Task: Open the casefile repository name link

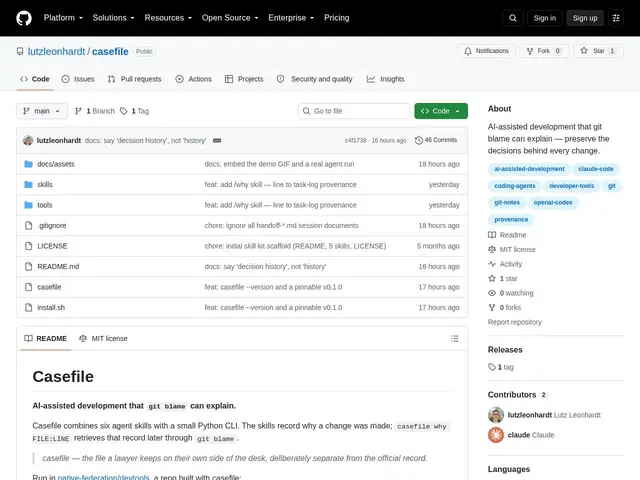Action: (110, 51)
